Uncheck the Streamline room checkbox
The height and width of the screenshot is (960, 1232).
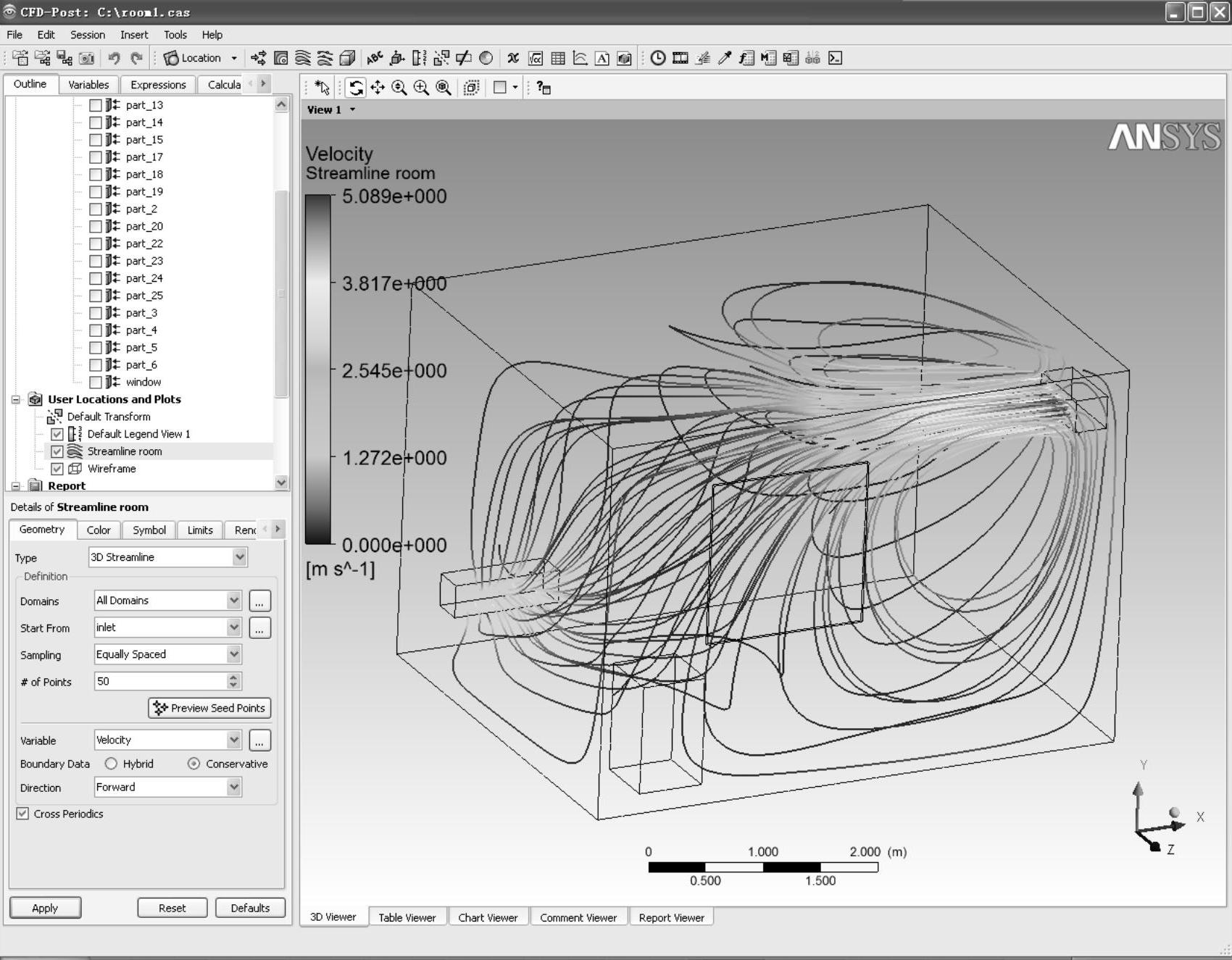[x=57, y=451]
